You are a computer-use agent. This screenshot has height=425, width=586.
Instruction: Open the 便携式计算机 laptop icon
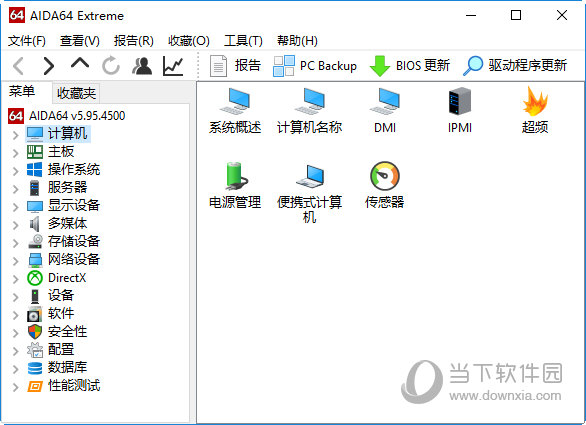(310, 176)
